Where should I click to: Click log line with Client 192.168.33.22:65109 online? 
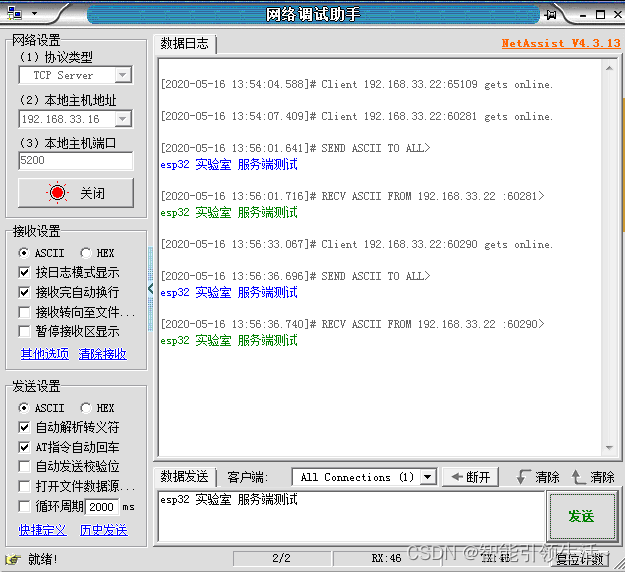pyautogui.click(x=357, y=84)
